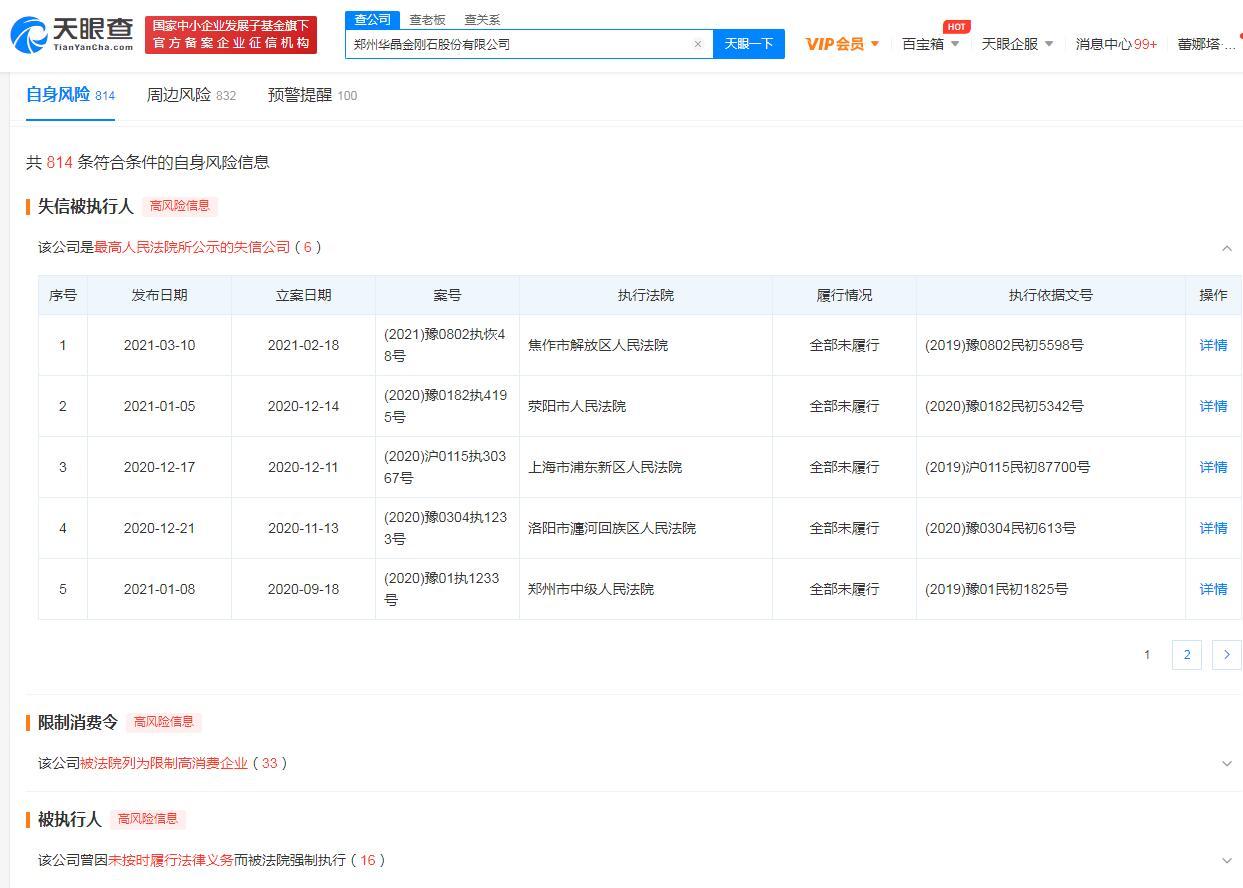
Task: Click the 高风险信息 tag beside 失信被执行人
Action: [x=180, y=206]
